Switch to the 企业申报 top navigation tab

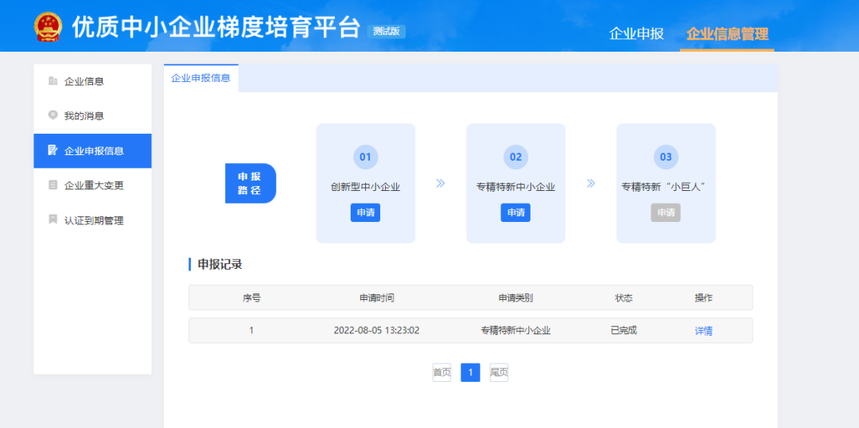coord(636,34)
